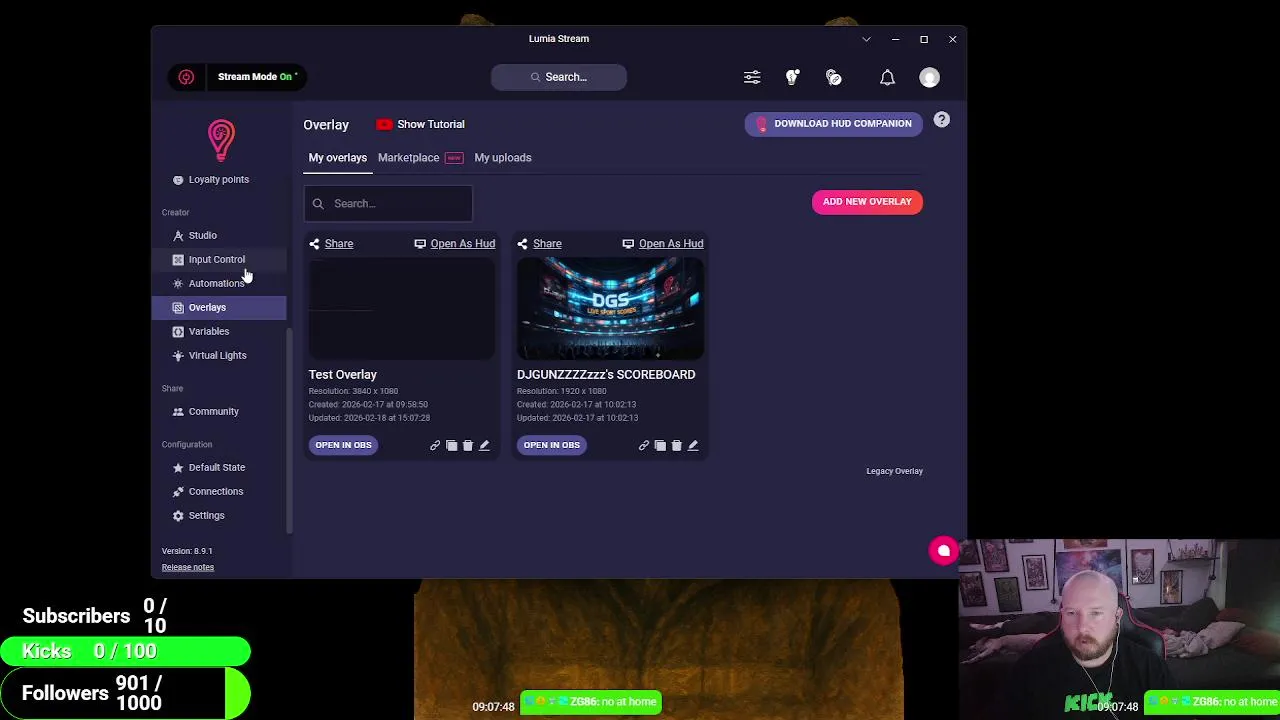The width and height of the screenshot is (1280, 720).
Task: Open the notifications bell
Action: coord(887,77)
